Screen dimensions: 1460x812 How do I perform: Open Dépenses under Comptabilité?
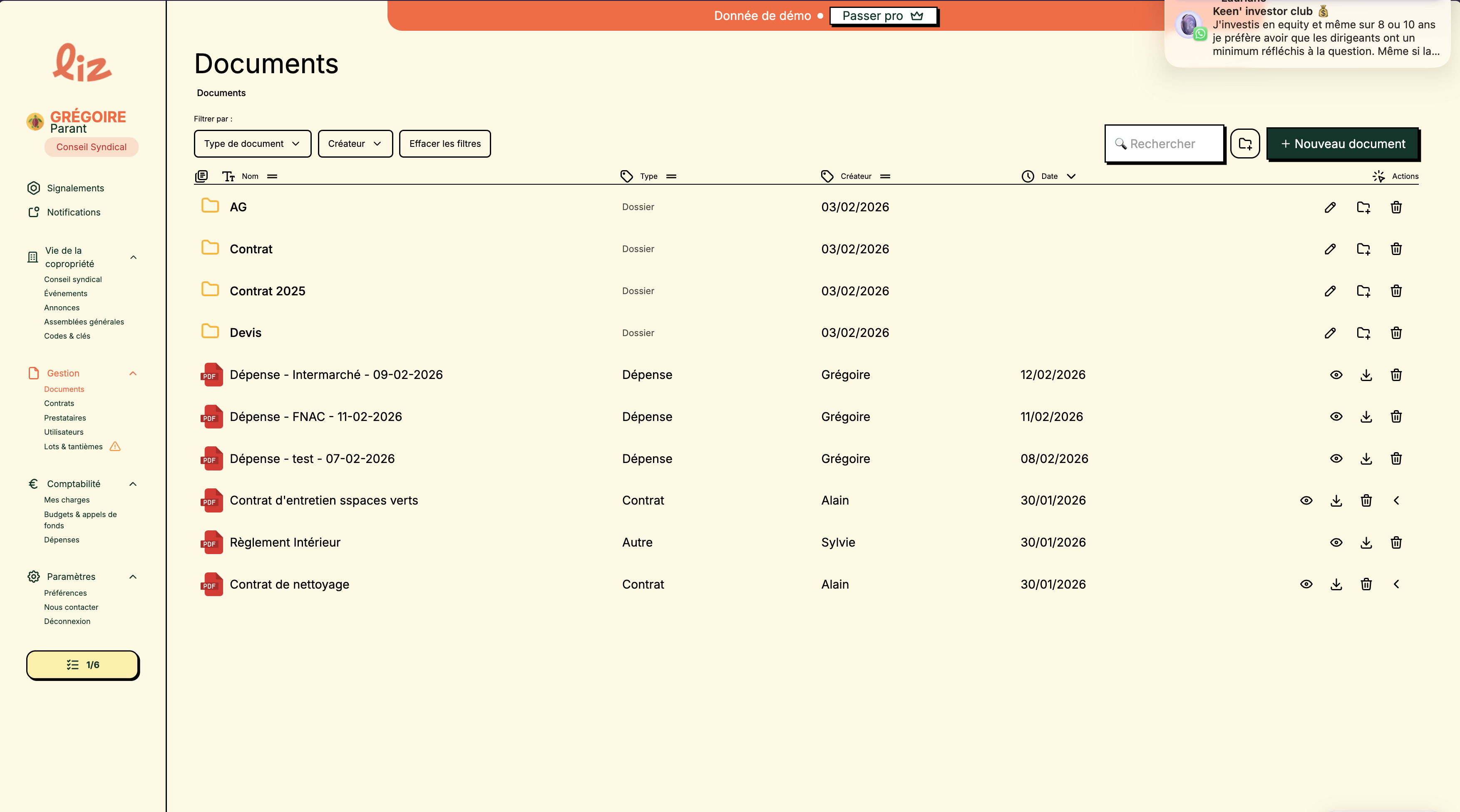click(x=61, y=540)
